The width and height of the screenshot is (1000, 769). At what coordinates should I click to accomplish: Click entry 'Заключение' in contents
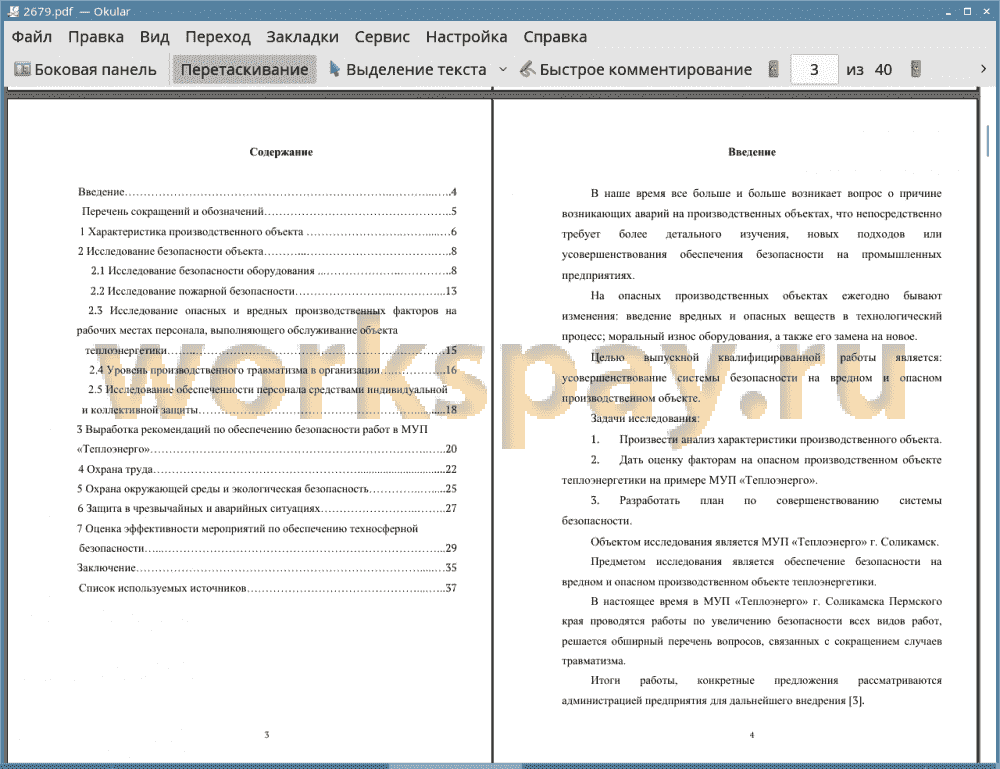point(267,568)
